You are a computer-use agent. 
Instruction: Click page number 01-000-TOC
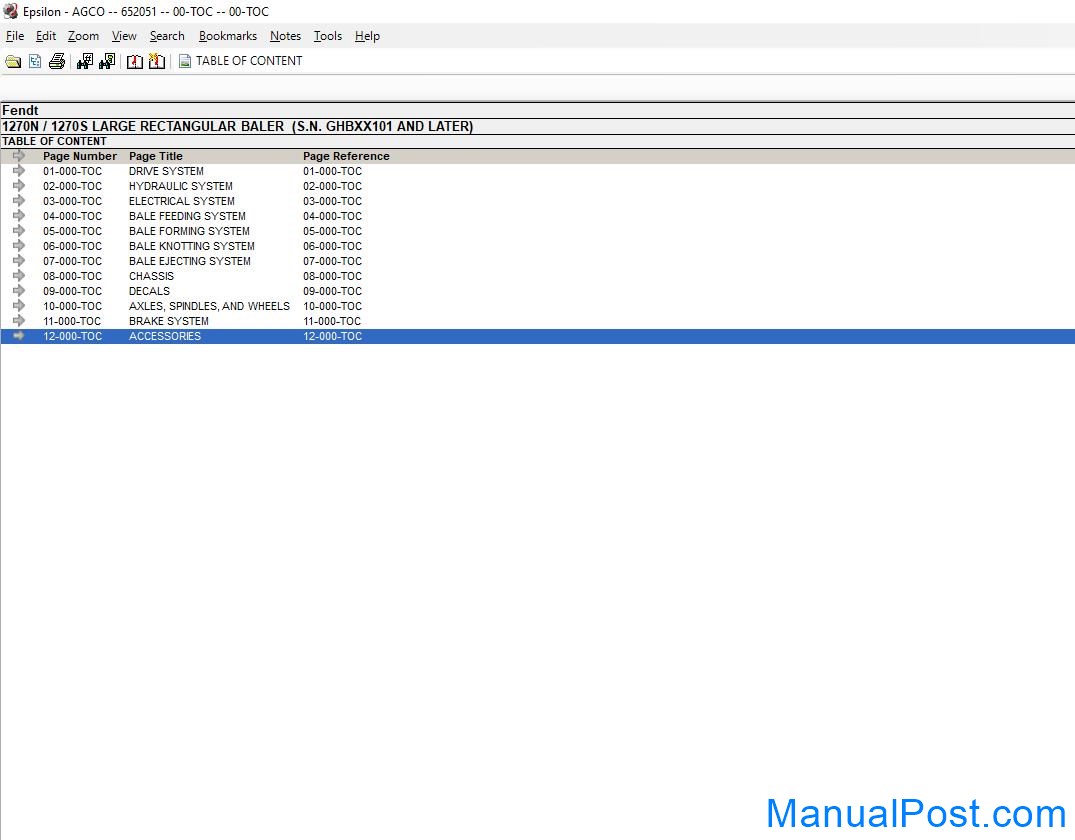pos(73,171)
